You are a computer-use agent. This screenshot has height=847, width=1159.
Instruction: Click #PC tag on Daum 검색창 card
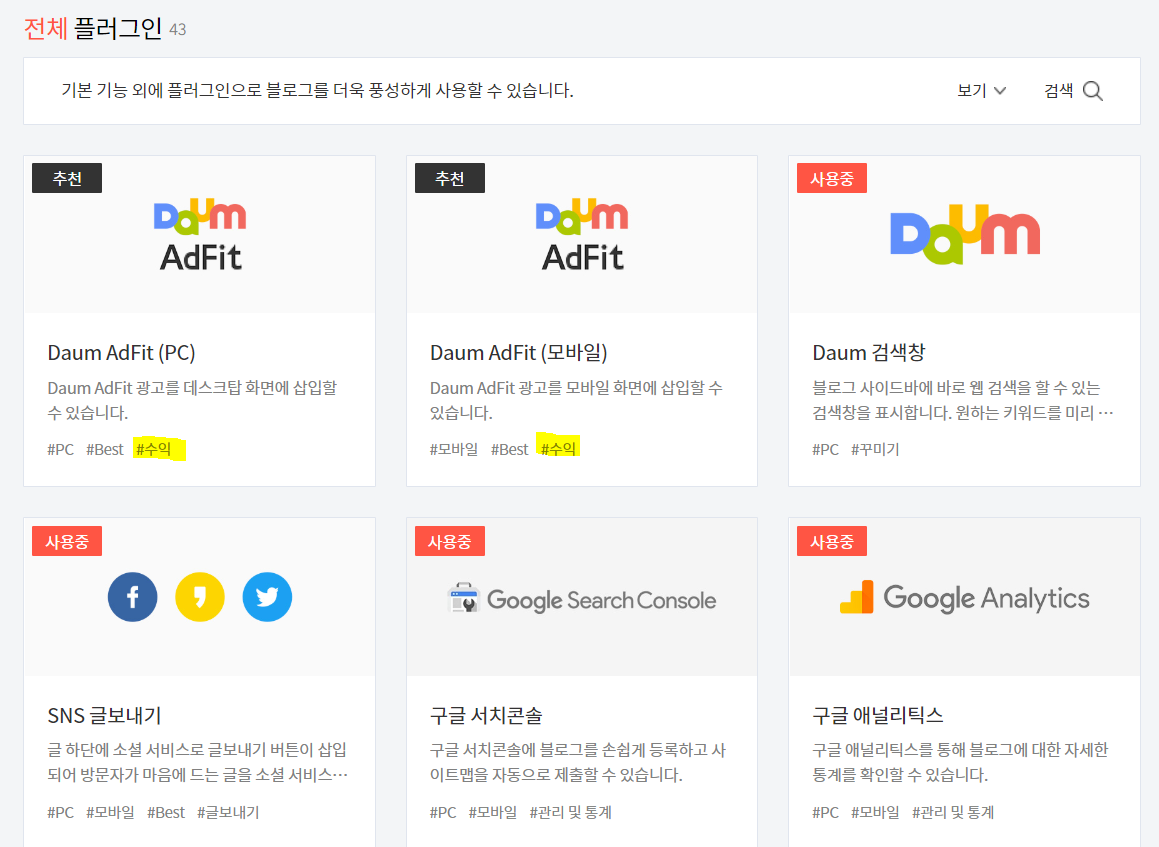click(x=825, y=449)
